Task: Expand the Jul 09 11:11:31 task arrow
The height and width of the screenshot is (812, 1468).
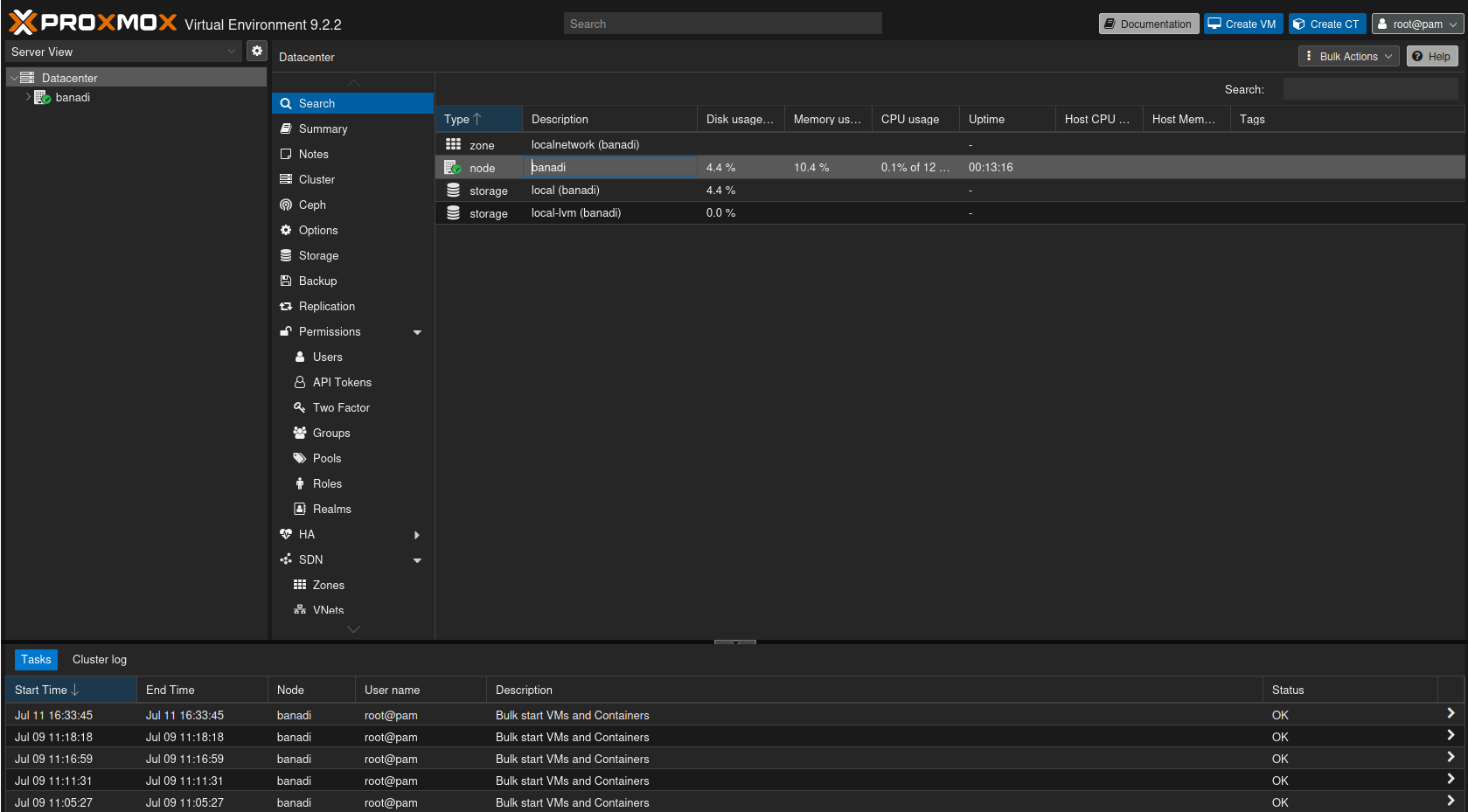Action: click(1451, 779)
